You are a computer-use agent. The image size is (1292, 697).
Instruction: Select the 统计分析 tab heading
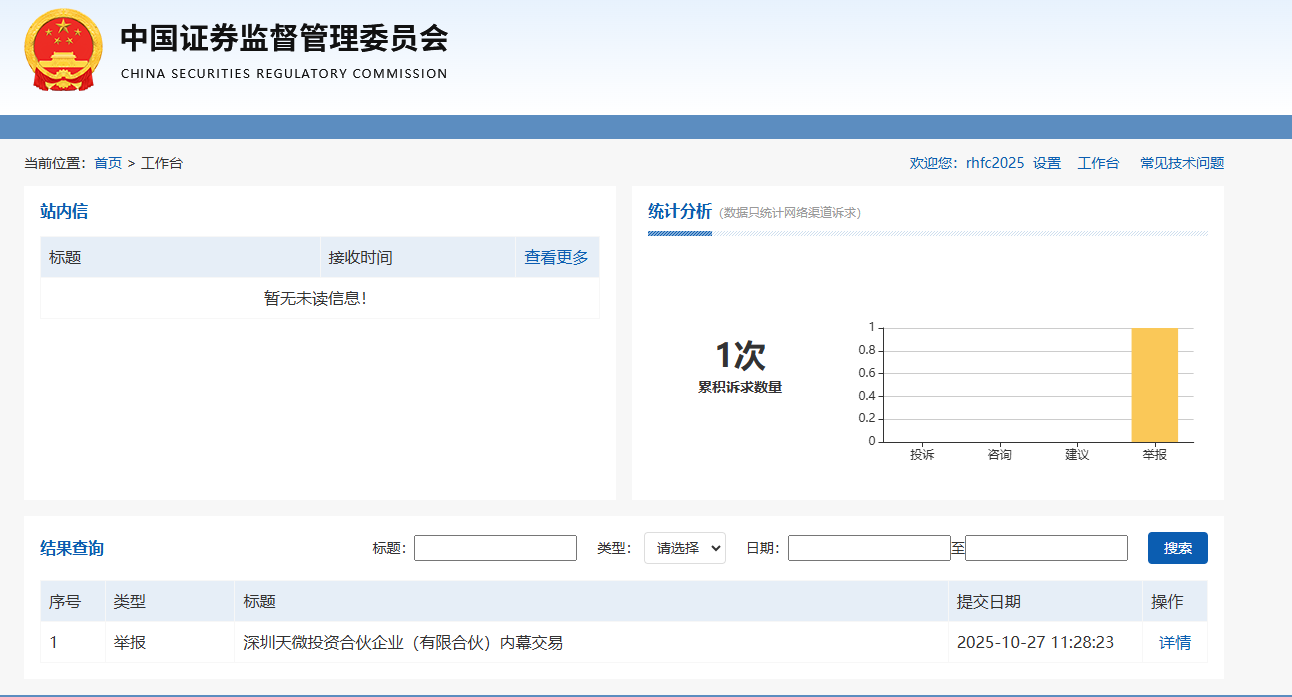point(680,211)
